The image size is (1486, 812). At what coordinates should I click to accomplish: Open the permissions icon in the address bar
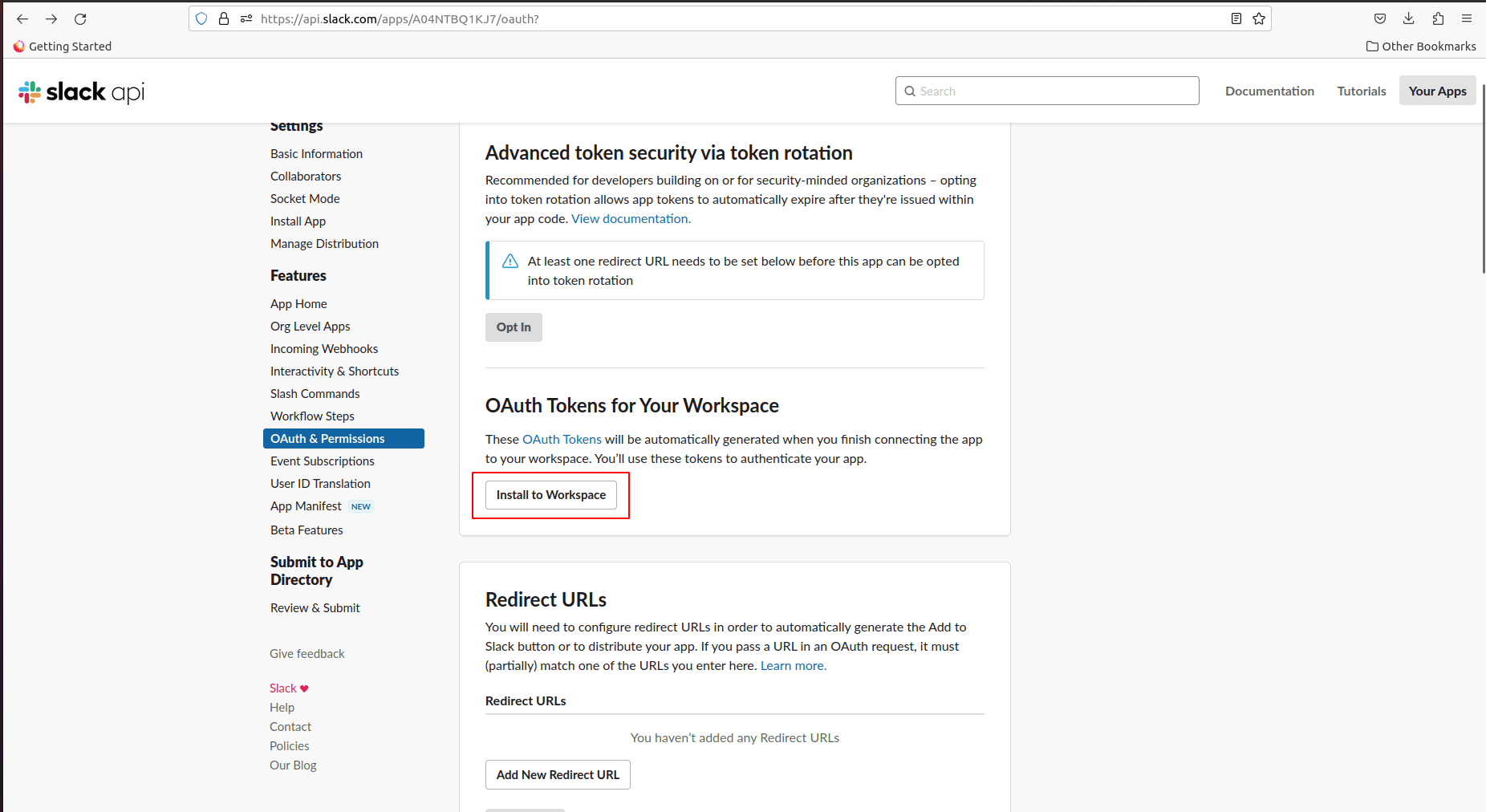click(x=246, y=18)
